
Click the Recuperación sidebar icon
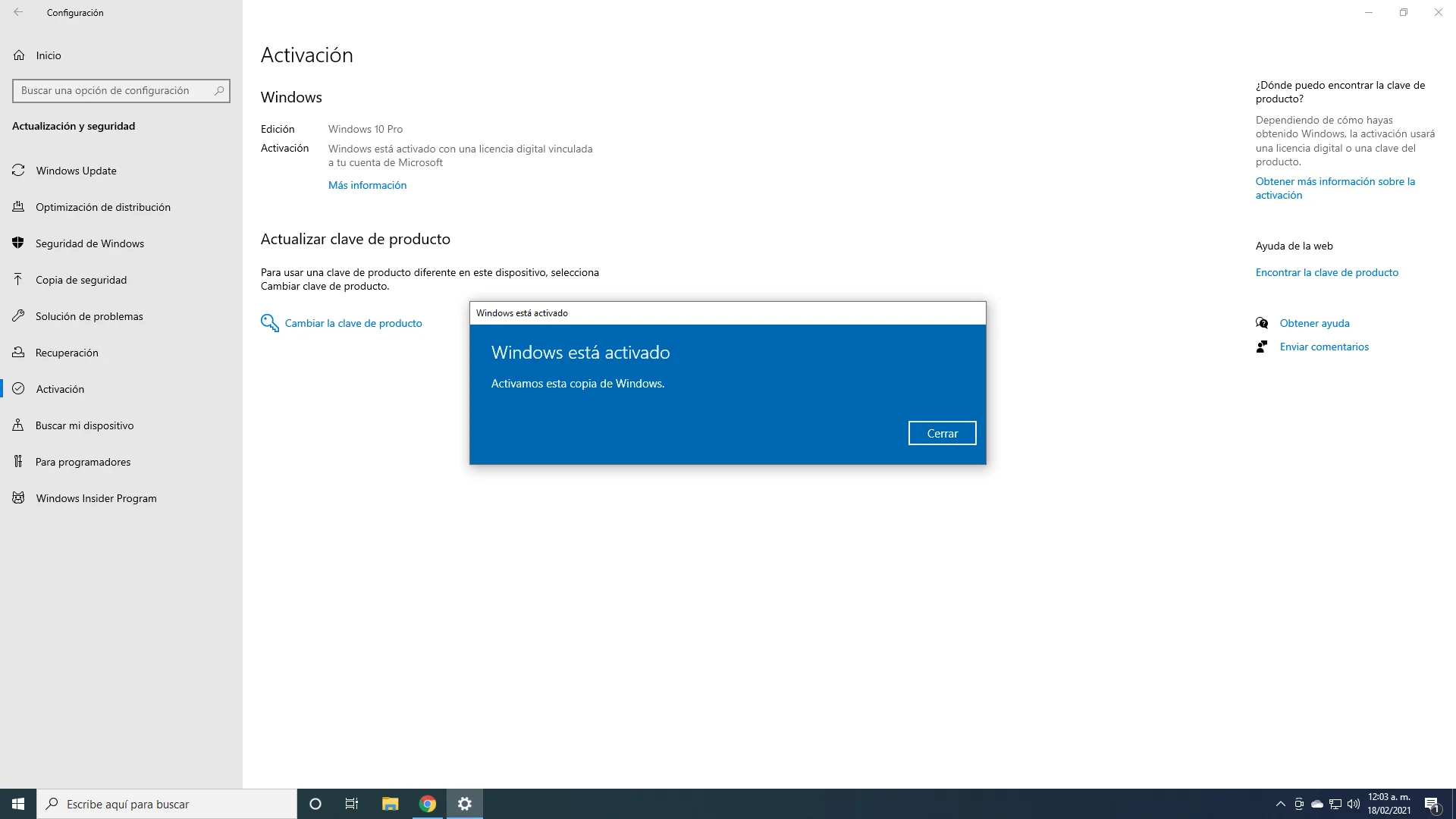click(19, 353)
